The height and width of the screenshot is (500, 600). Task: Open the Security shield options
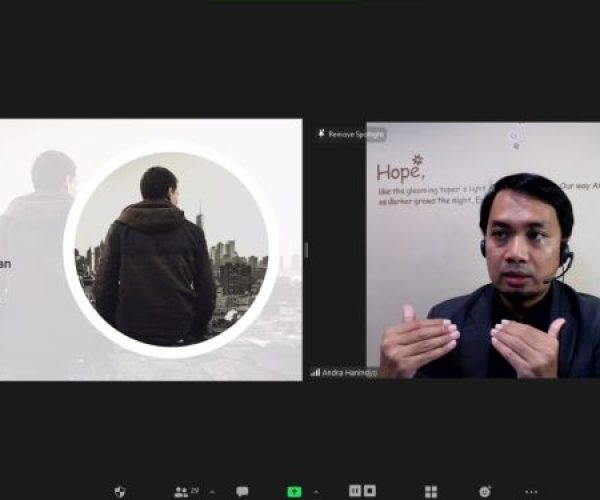click(x=120, y=491)
